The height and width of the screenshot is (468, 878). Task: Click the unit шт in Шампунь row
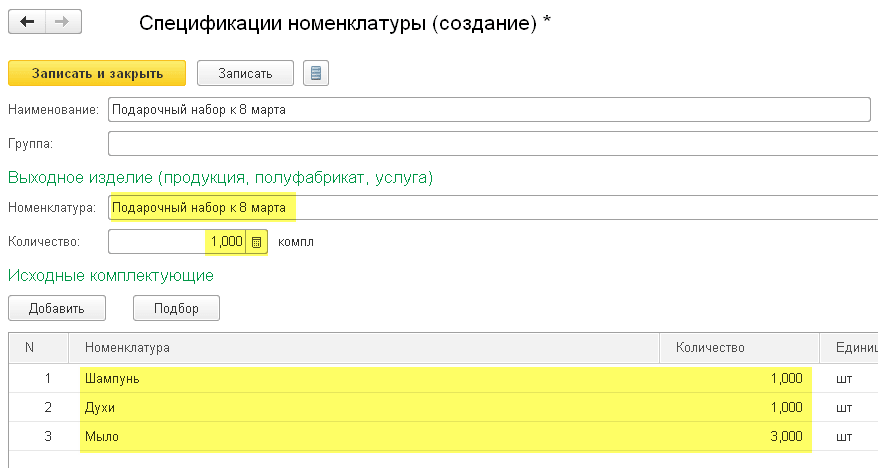click(844, 380)
